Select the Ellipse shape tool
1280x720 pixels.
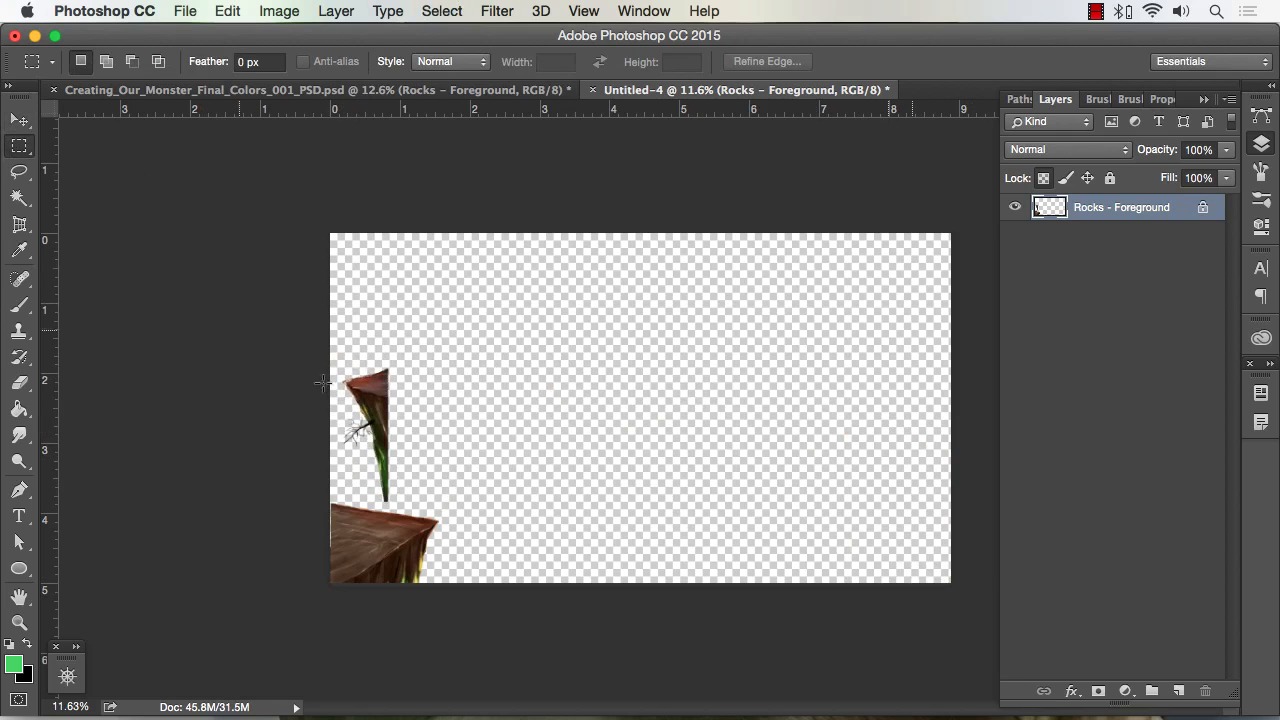[19, 568]
